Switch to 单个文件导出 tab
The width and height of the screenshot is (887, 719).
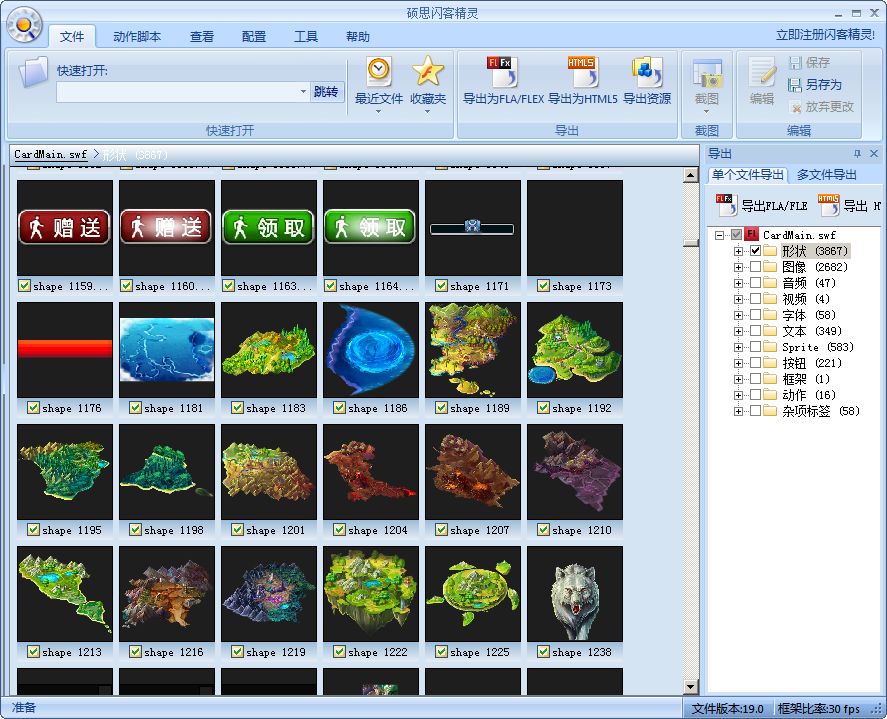747,175
